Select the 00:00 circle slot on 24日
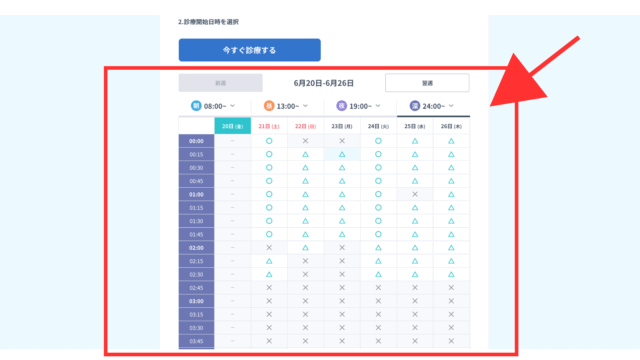The height and width of the screenshot is (360, 640). tap(378, 141)
